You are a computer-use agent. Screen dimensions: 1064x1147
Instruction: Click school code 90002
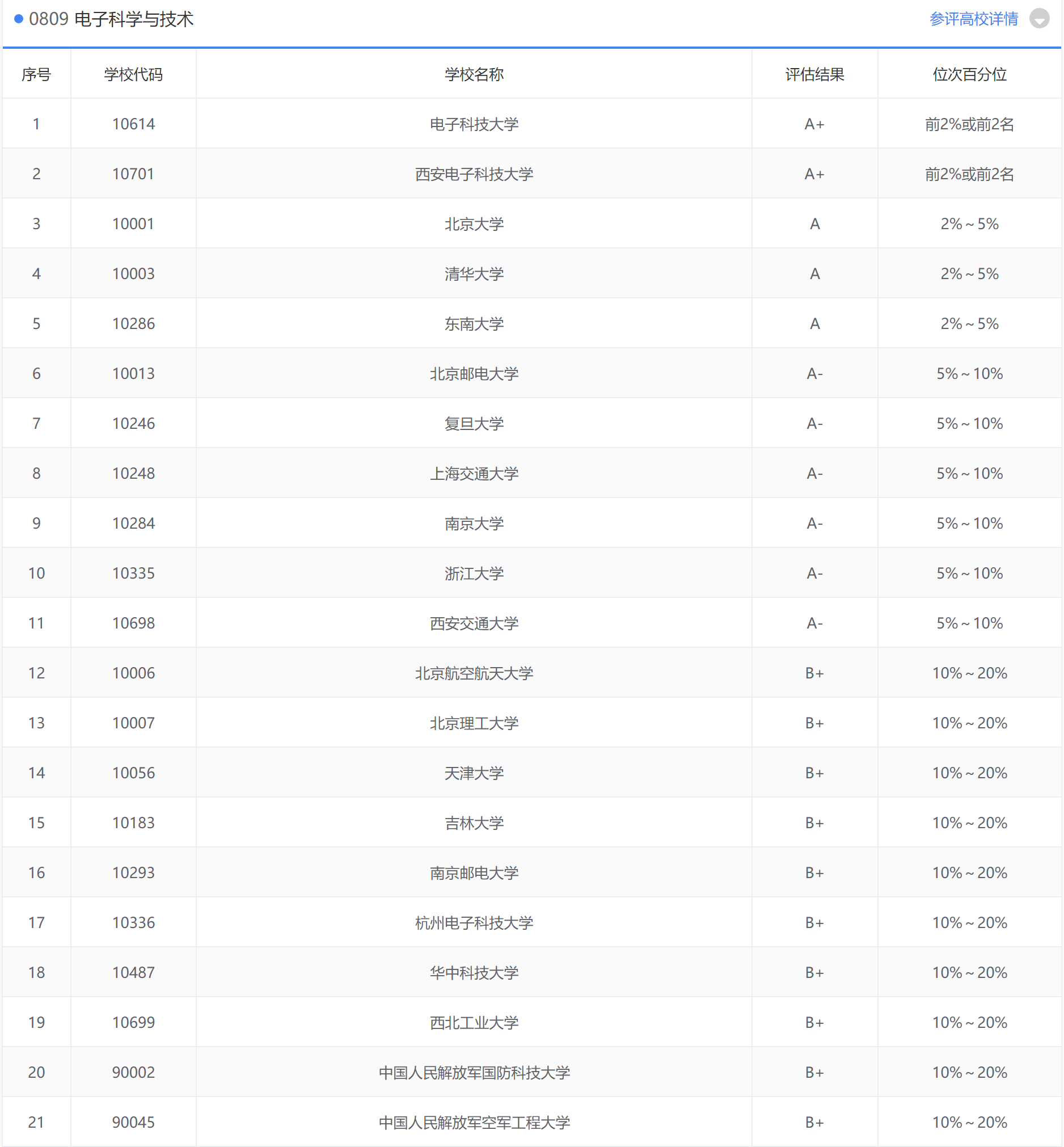(134, 1072)
